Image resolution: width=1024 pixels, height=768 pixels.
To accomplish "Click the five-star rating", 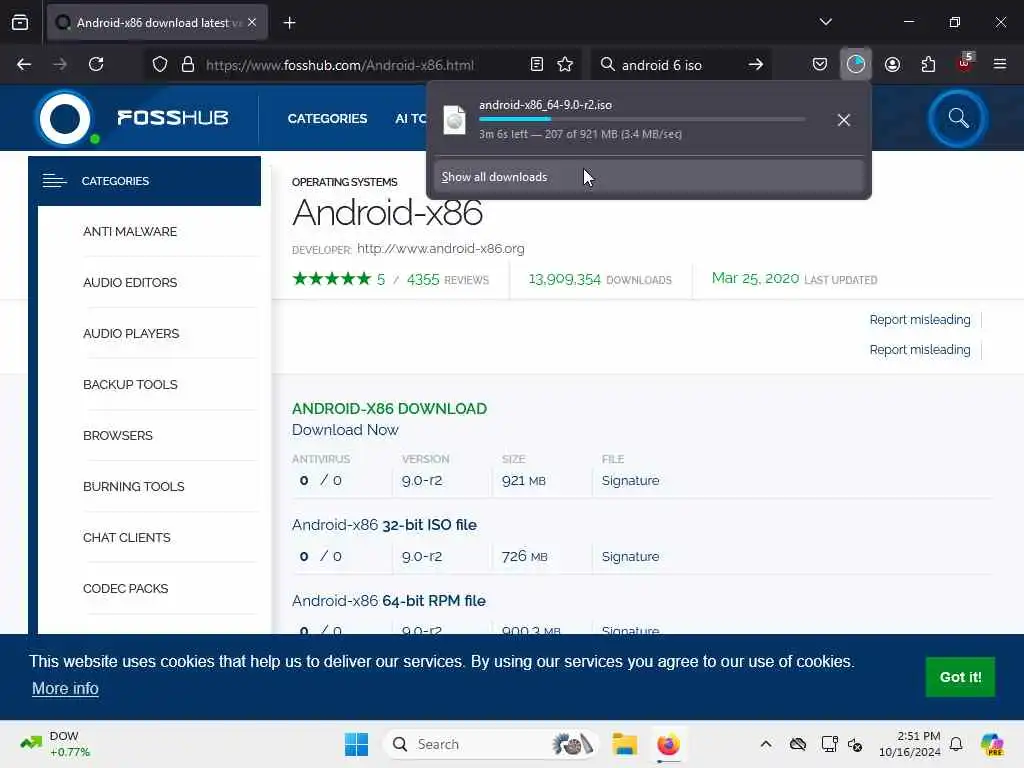I will (332, 279).
